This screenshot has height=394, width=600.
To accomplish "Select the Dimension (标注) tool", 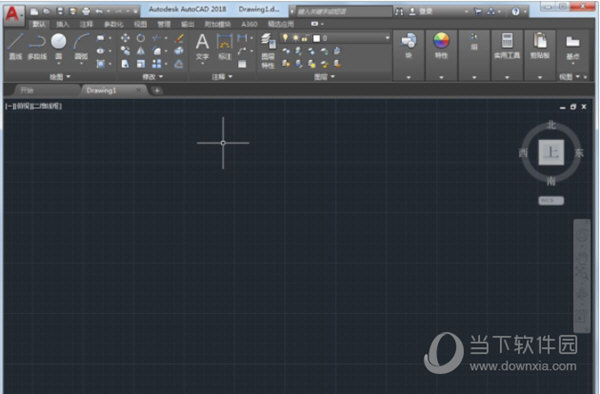I will pos(225,47).
